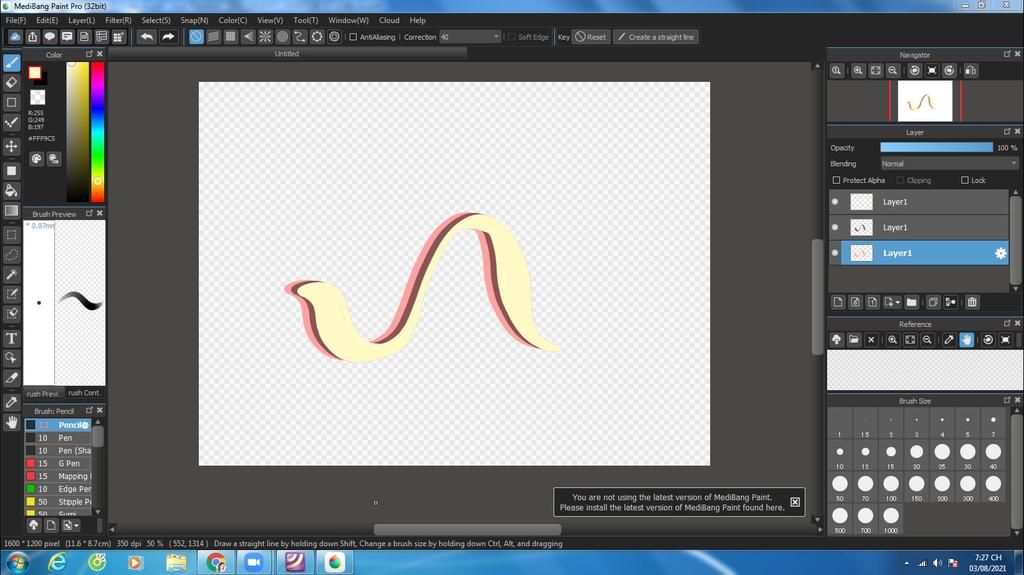Viewport: 1024px width, 575px height.
Task: Click the cloud save icon in toolbar
Action: 15,37
